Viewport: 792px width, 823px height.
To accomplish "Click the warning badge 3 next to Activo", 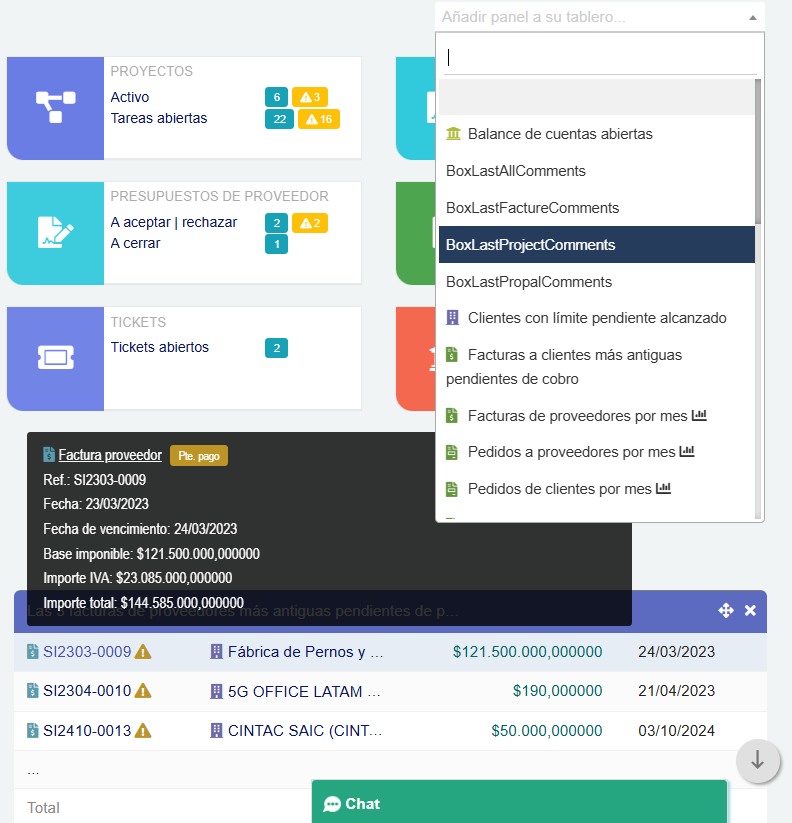I will click(x=310, y=97).
